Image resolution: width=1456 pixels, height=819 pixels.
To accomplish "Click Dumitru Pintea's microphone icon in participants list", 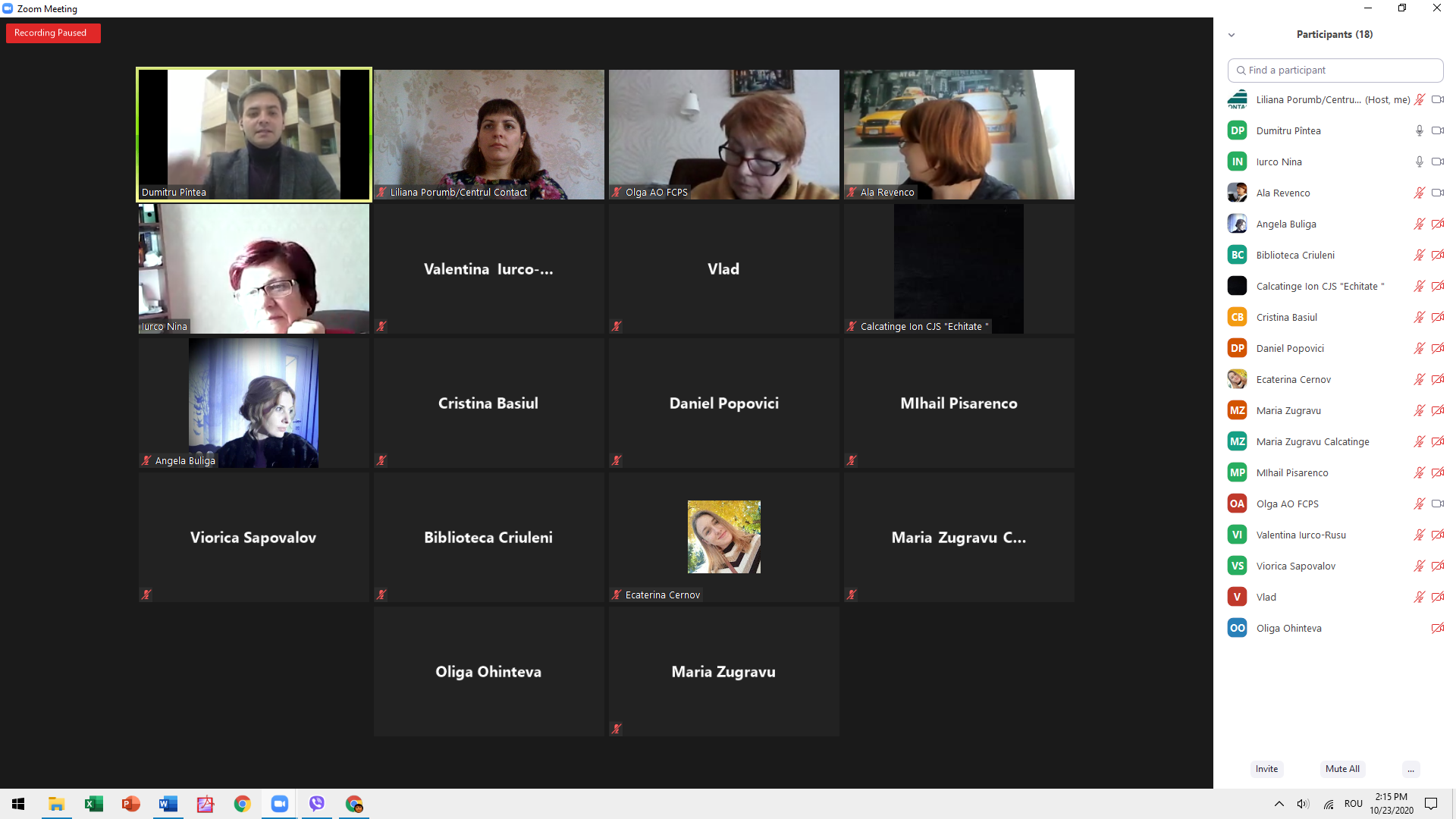I will [x=1419, y=130].
